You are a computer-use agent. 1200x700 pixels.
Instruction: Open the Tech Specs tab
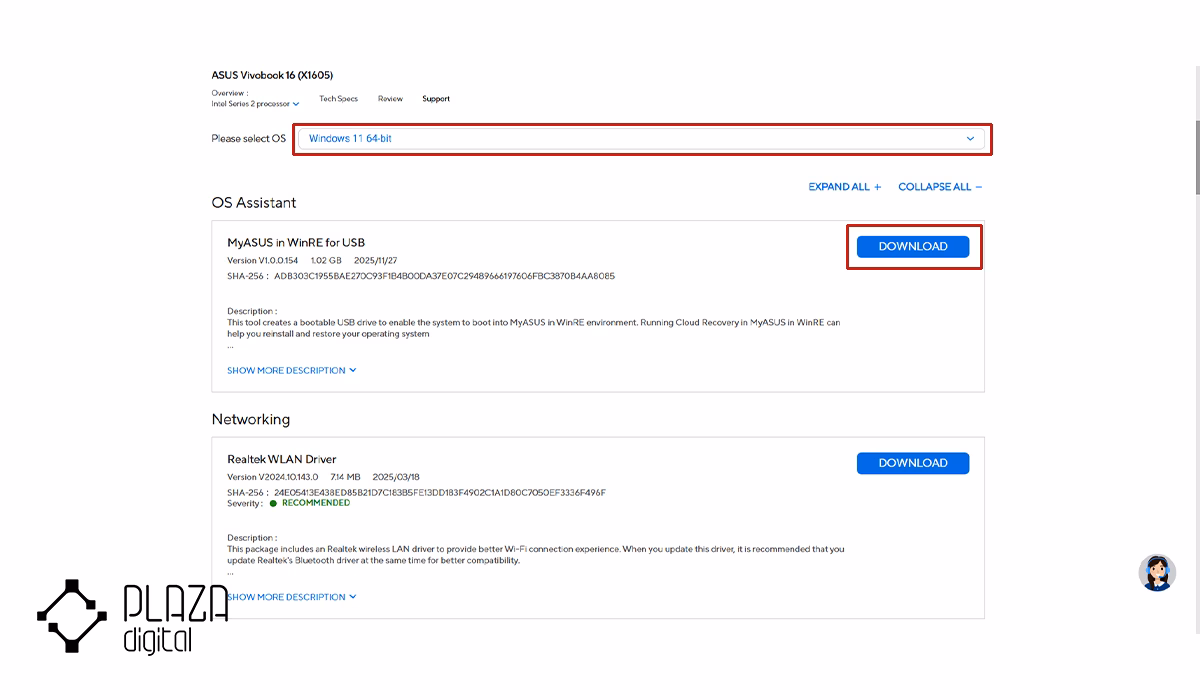coord(338,99)
